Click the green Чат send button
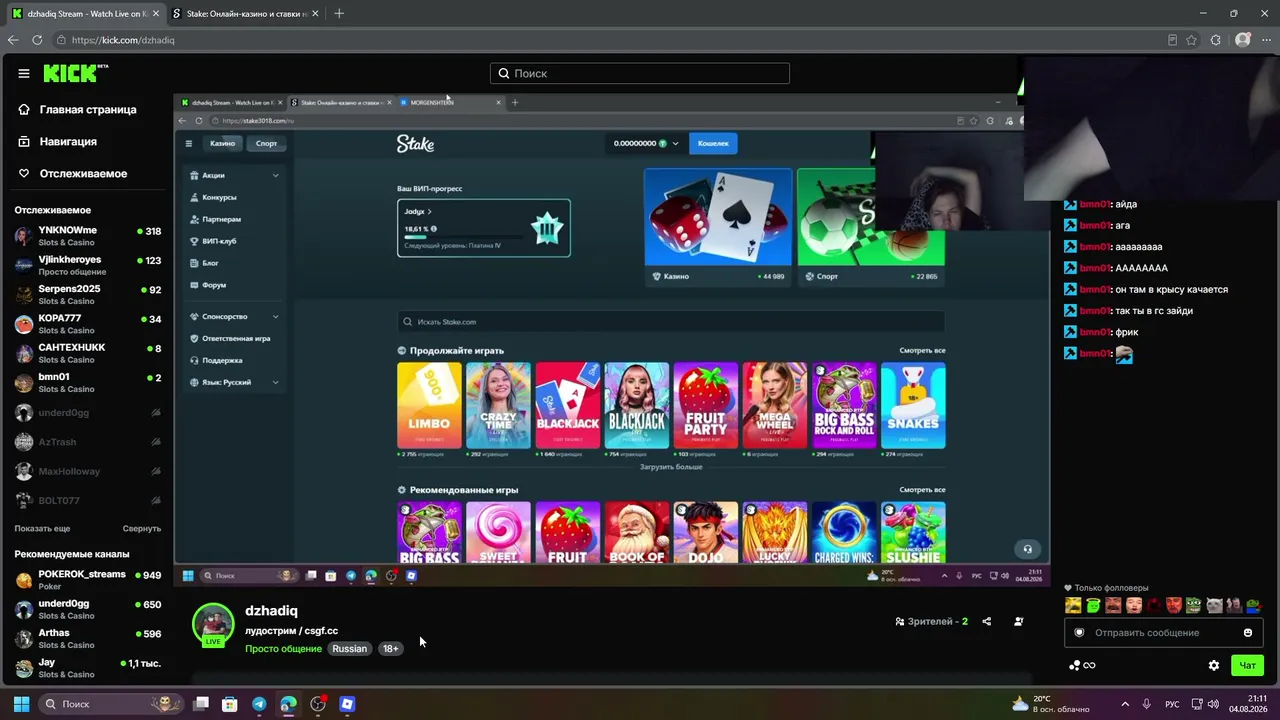This screenshot has width=1280, height=720. 1248,665
